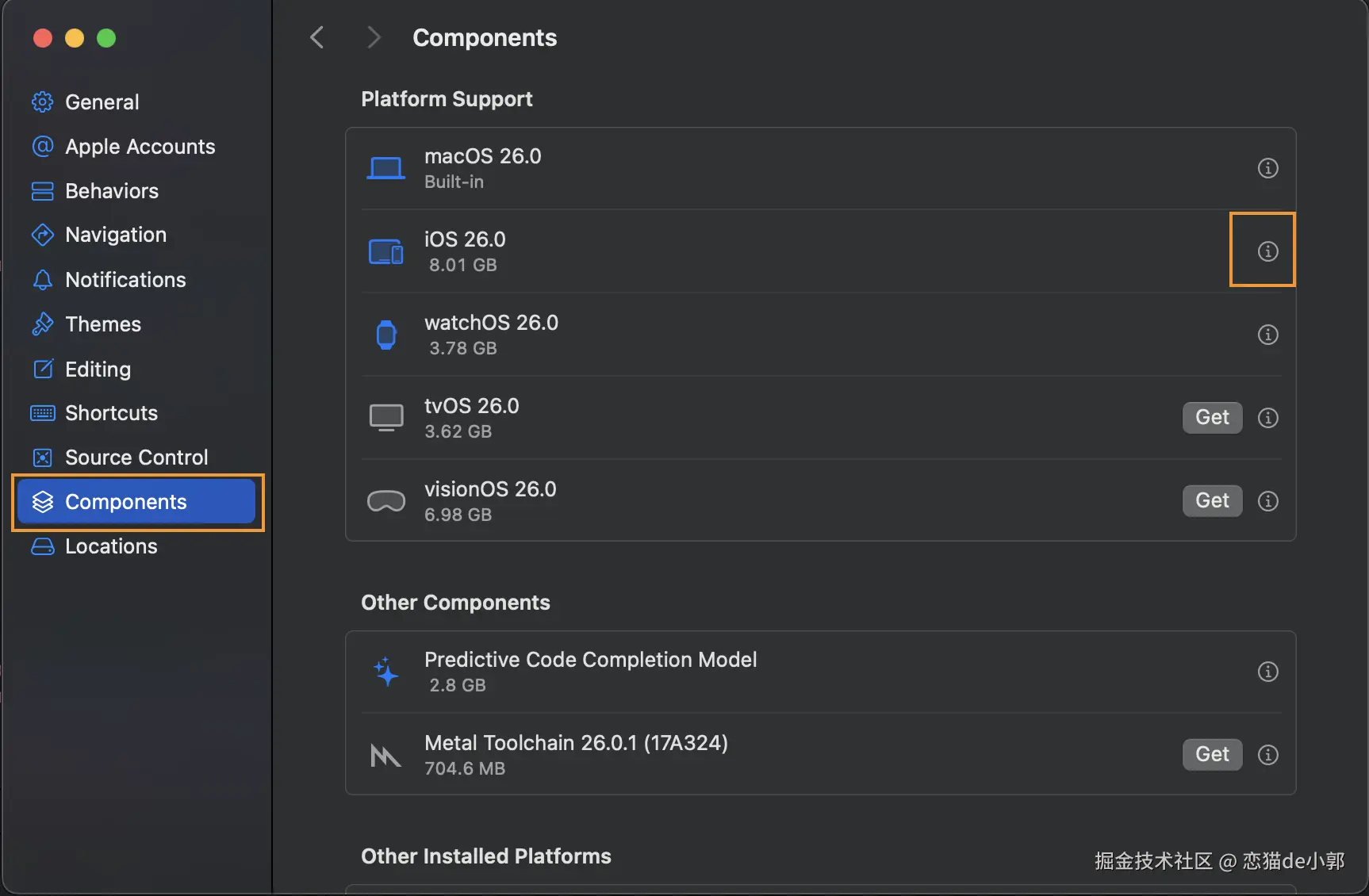The height and width of the screenshot is (896, 1369).
Task: Open the Locations settings pane
Action: [x=111, y=546]
